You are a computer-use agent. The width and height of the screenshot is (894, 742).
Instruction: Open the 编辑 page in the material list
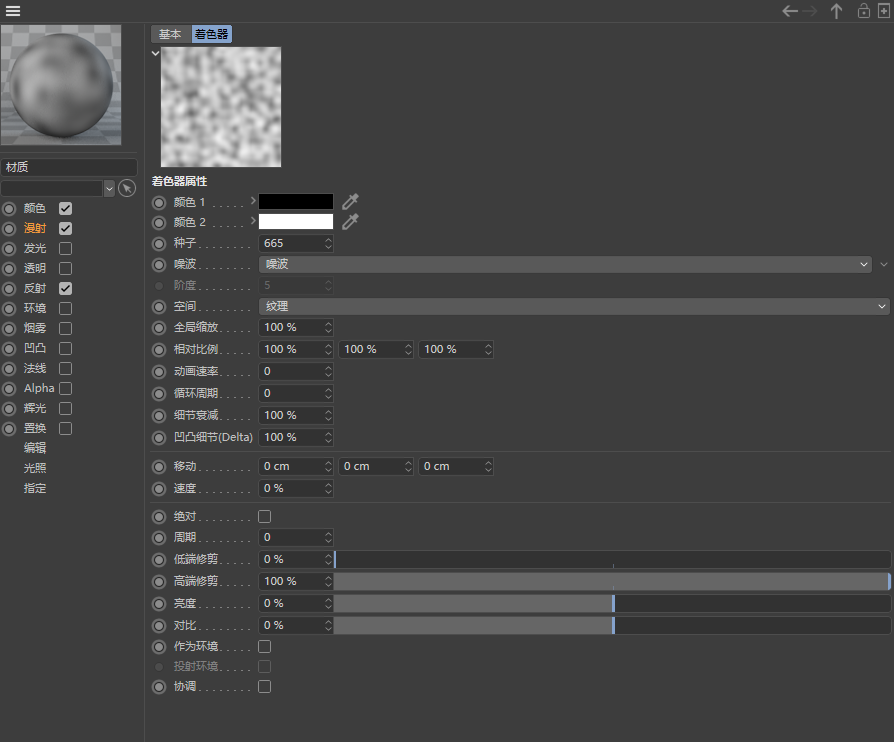click(x=35, y=448)
